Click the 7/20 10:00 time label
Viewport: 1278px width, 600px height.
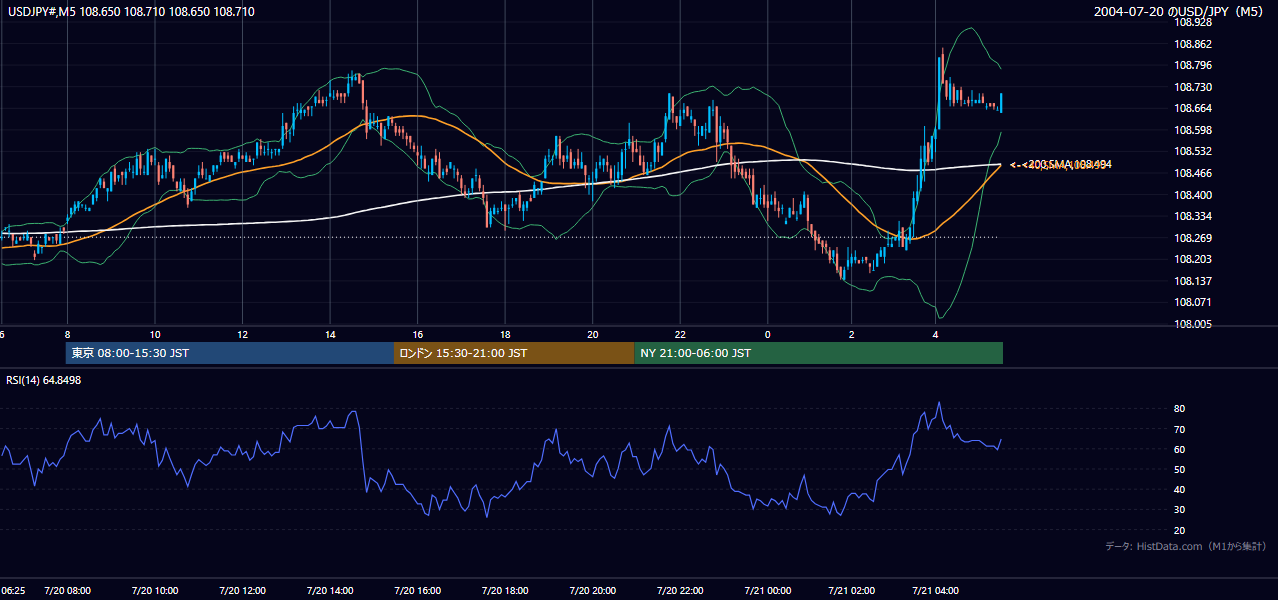point(155,591)
